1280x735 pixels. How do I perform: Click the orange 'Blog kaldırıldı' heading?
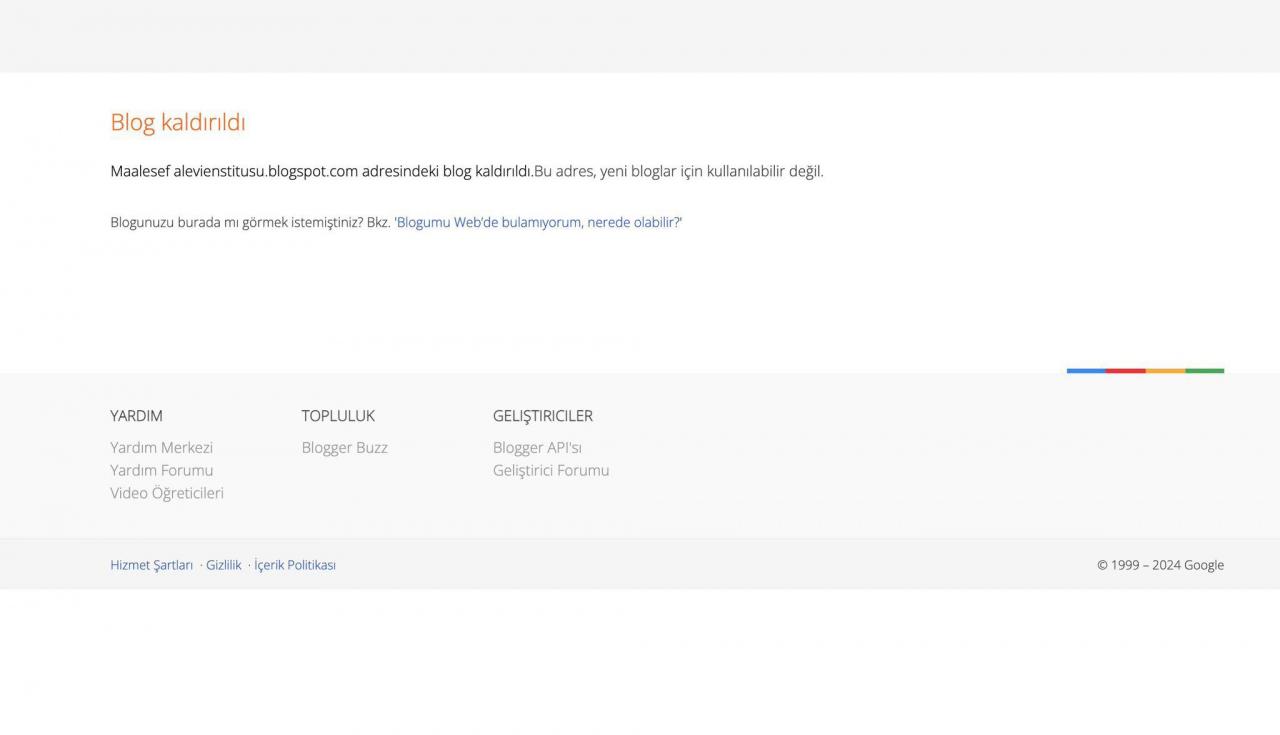[178, 122]
